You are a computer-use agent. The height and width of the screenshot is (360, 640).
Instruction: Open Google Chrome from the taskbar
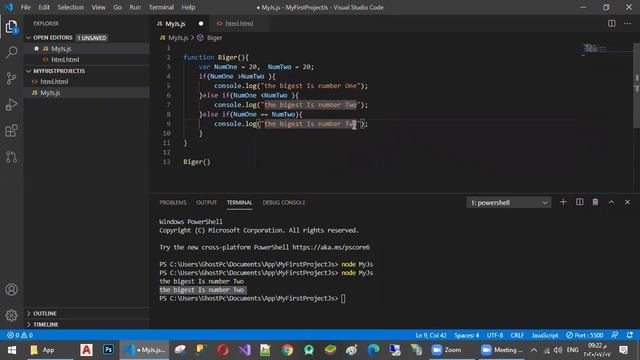click(x=287, y=350)
